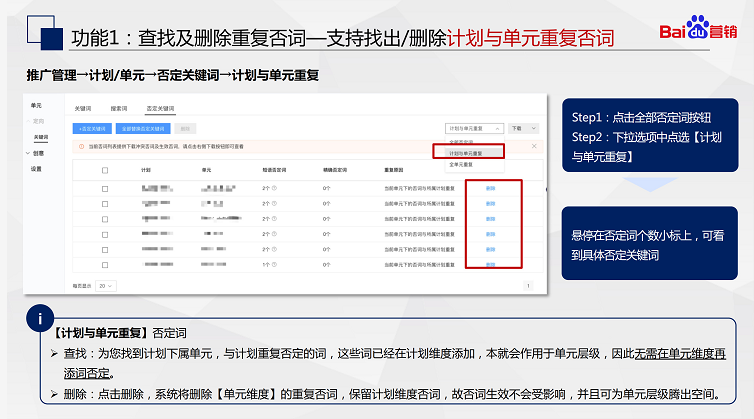Viewport: 754px width, 419px height.
Task: Click the blue info icon
Action: 39,319
